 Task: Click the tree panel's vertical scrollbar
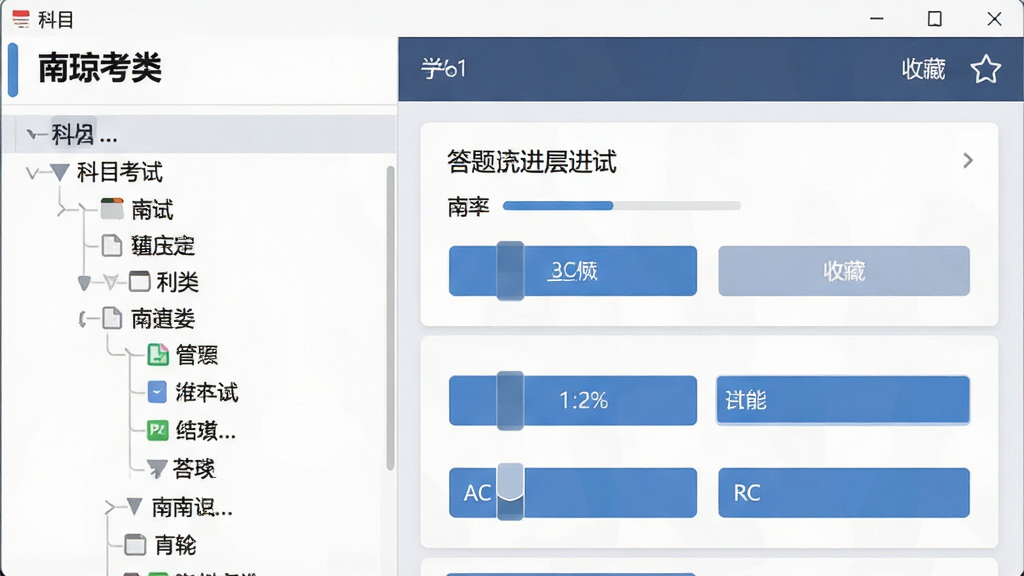[x=391, y=318]
